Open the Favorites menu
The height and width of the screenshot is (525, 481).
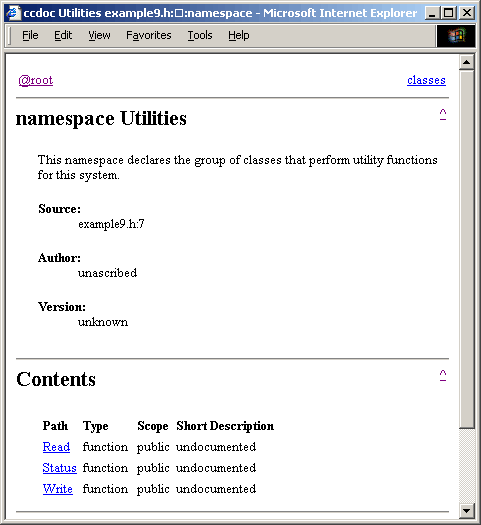149,35
